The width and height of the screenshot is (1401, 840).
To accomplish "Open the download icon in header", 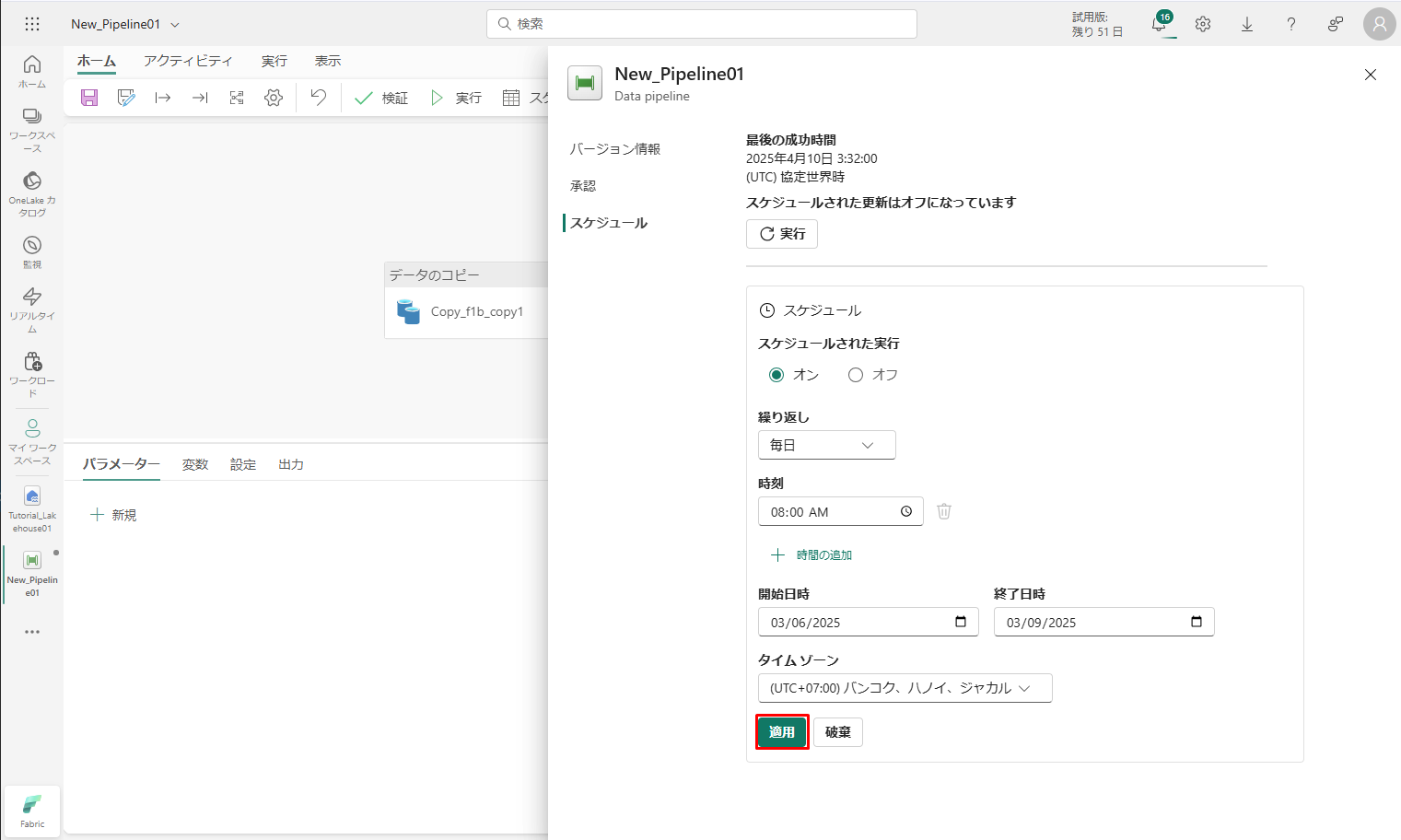I will pos(1247,25).
